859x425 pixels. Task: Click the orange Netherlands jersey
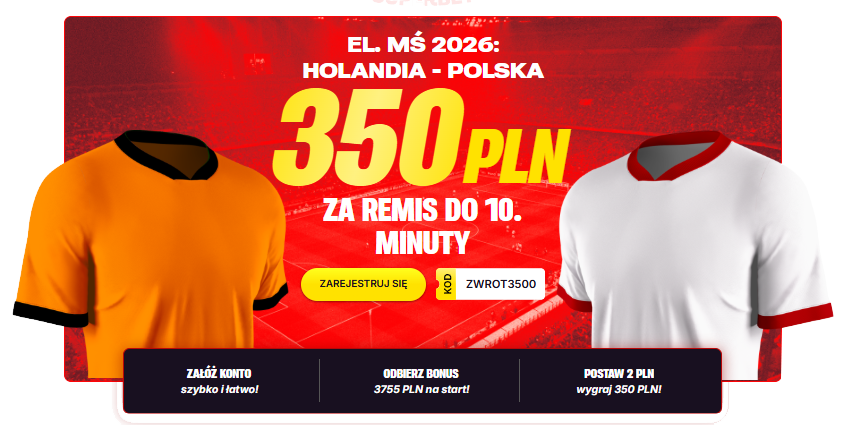coord(150,255)
